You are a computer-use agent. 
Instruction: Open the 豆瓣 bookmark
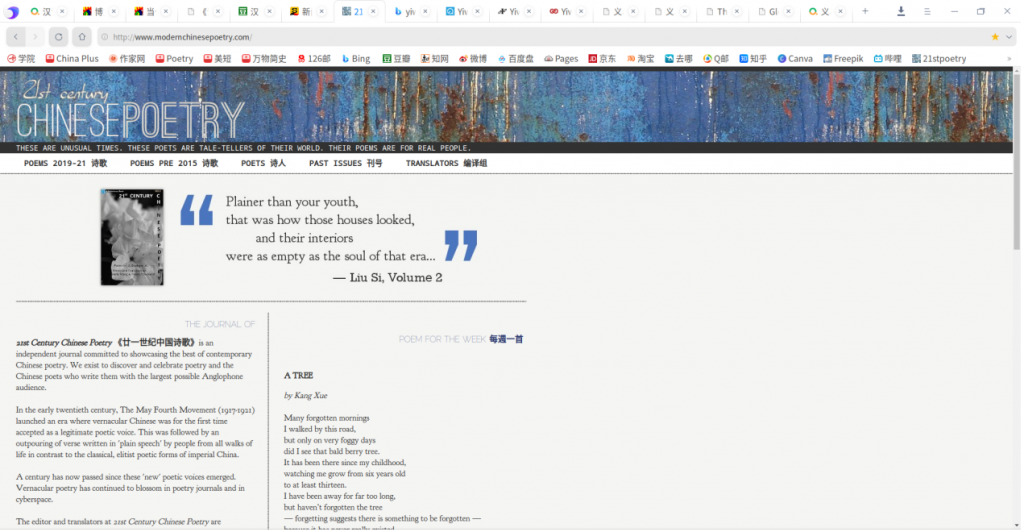396,59
